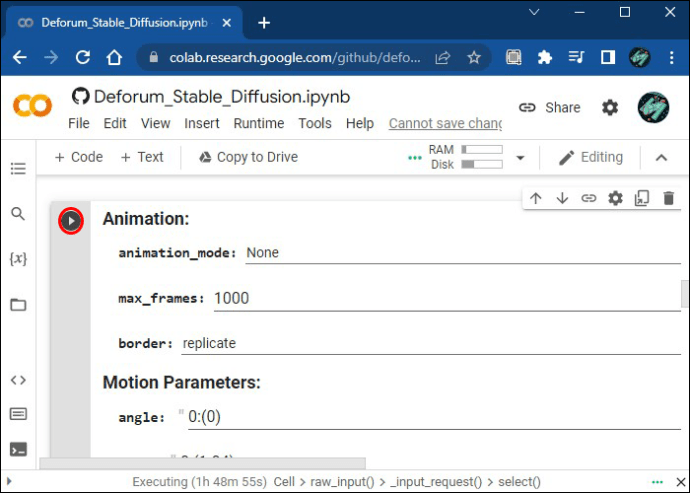Open find and replace in the sidebar
The height and width of the screenshot is (493, 690).
(18, 213)
